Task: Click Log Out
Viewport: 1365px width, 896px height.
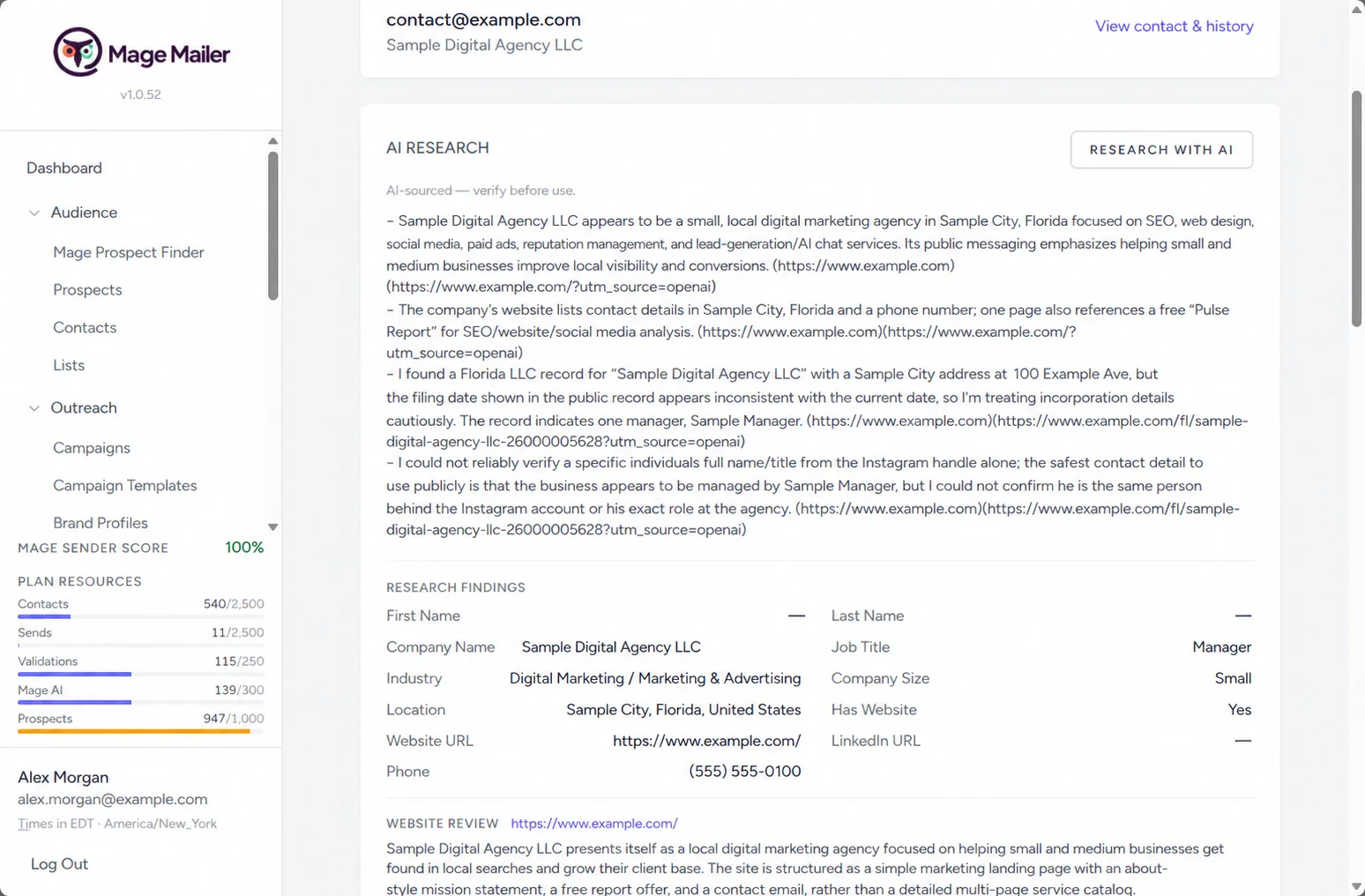Action: (x=59, y=864)
